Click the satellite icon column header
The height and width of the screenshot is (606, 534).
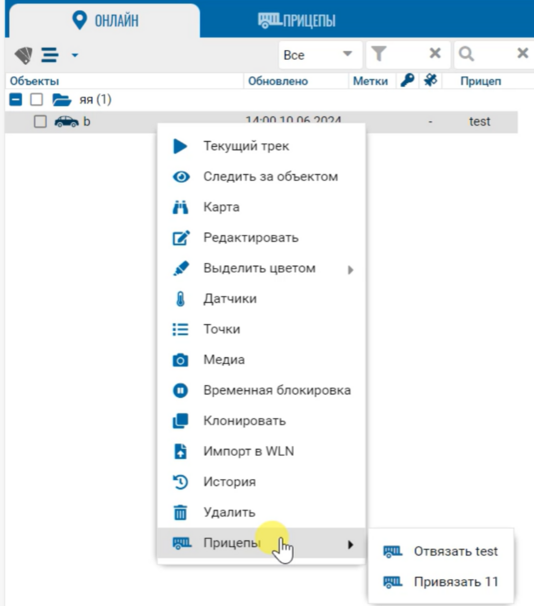[x=430, y=80]
